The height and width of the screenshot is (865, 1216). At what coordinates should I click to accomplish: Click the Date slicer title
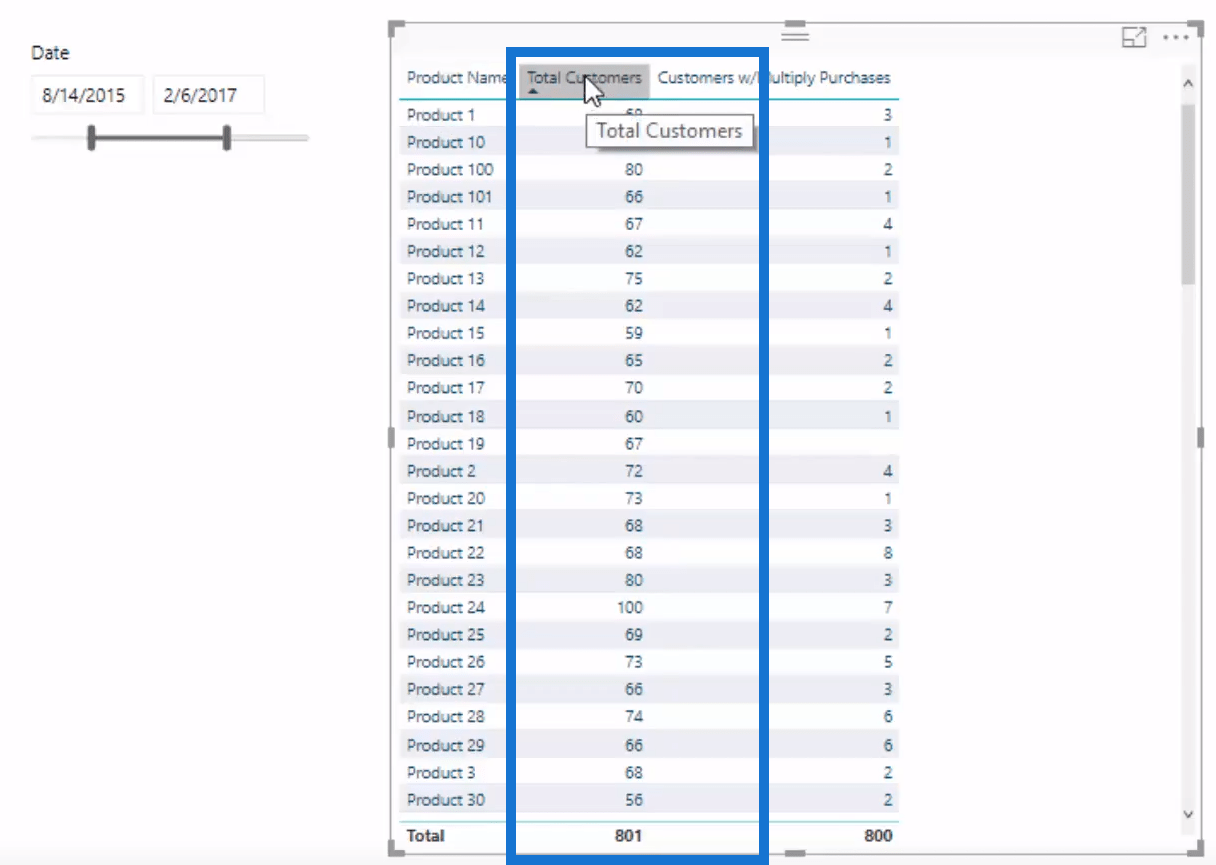click(x=50, y=53)
